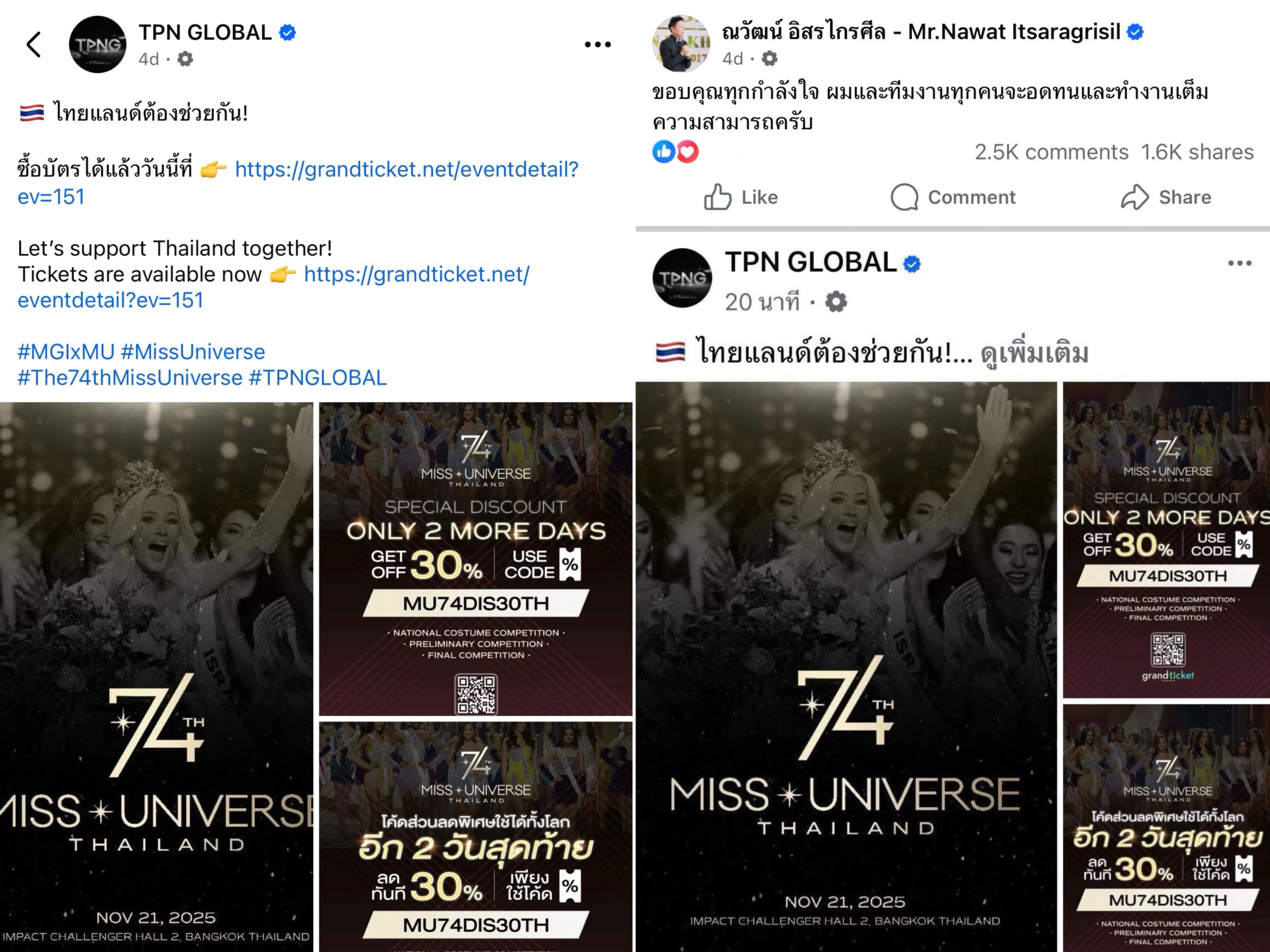1270x952 pixels.
Task: Select the #MGIxMU hashtag
Action: [66, 351]
